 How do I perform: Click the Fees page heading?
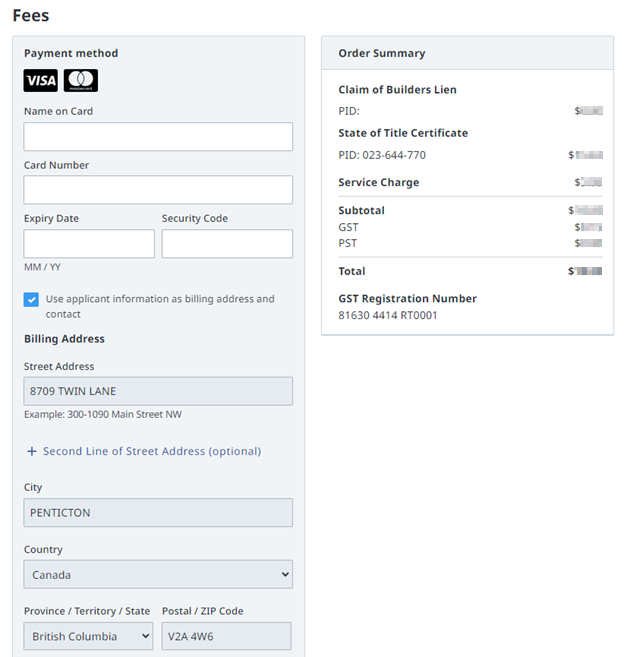[30, 16]
